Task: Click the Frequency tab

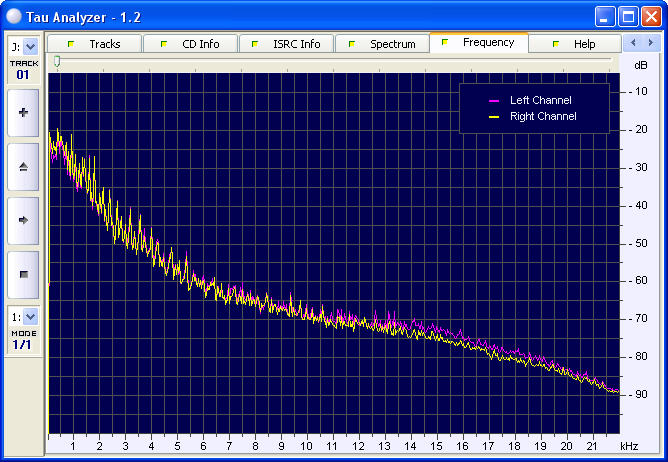Action: tap(478, 43)
